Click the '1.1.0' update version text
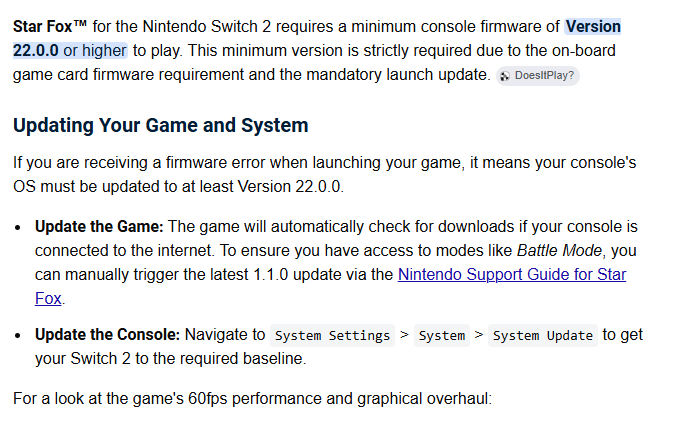This screenshot has width=676, height=422. 271,275
